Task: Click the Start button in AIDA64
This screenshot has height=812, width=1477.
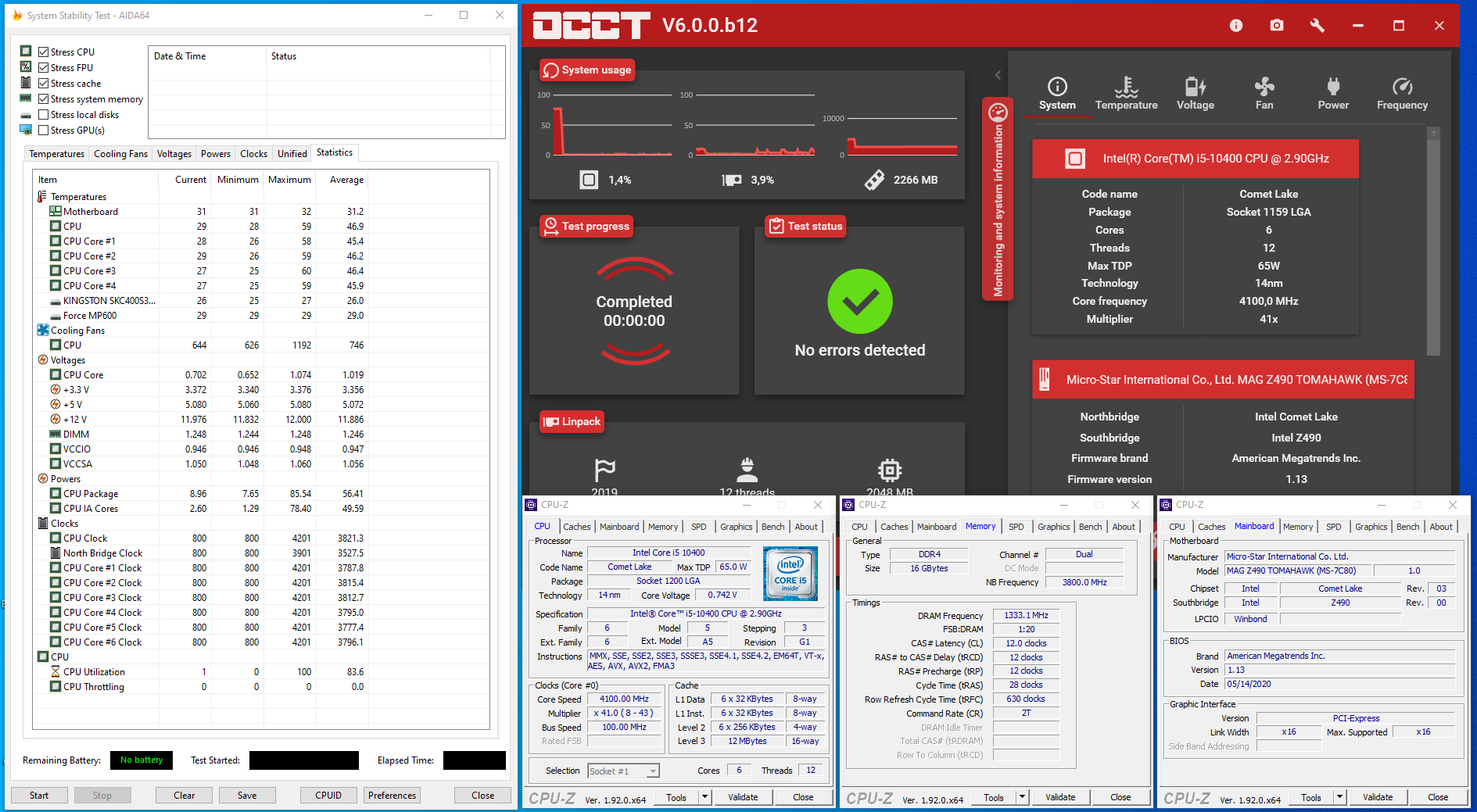Action: [x=39, y=796]
